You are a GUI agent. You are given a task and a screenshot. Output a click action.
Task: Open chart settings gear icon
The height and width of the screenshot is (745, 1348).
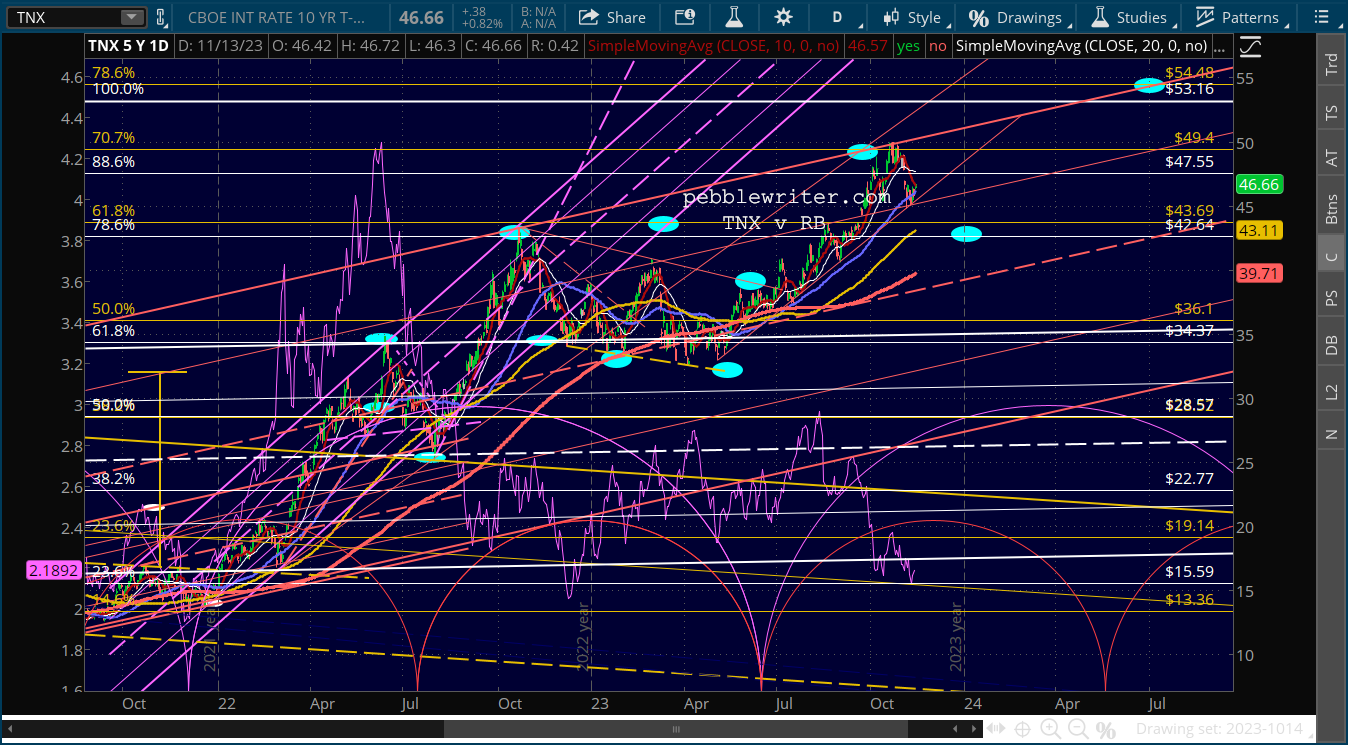783,17
